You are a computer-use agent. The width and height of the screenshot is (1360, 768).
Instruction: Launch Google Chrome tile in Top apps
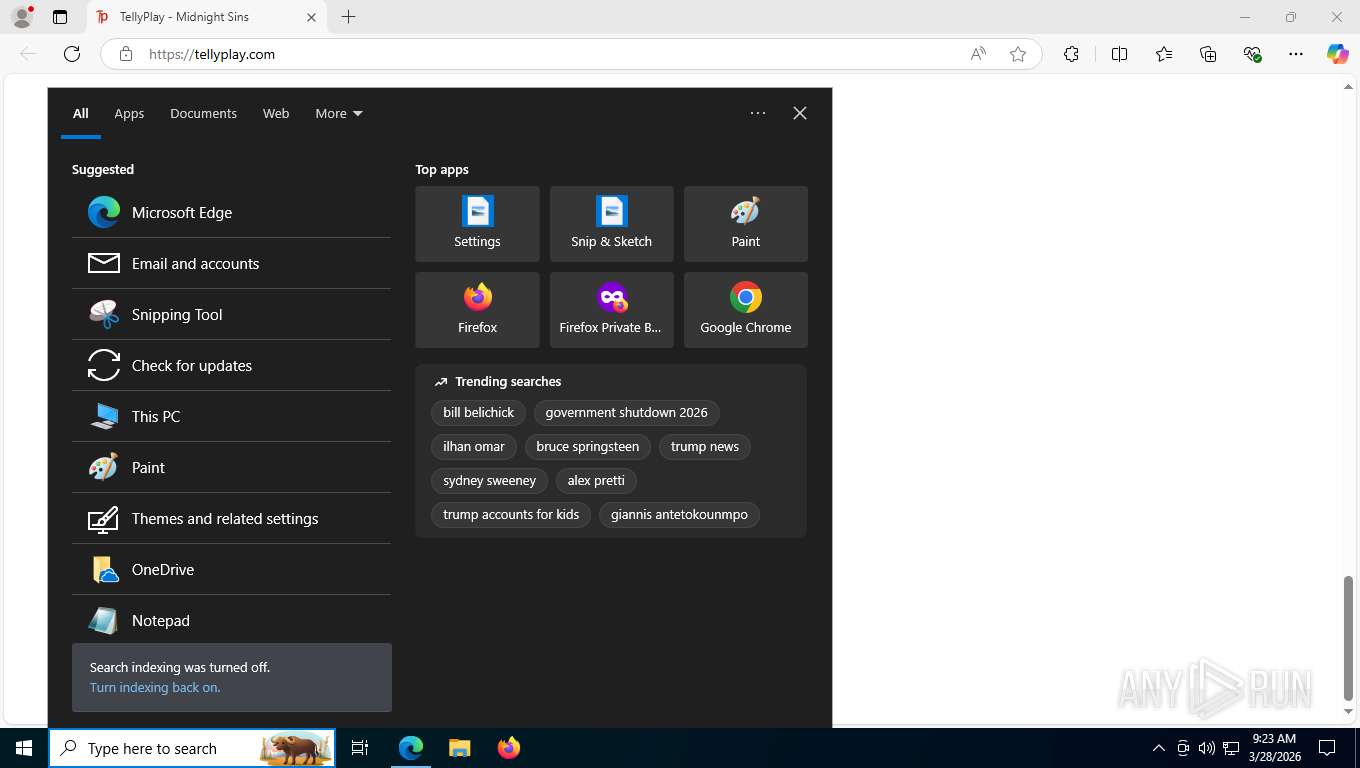745,310
